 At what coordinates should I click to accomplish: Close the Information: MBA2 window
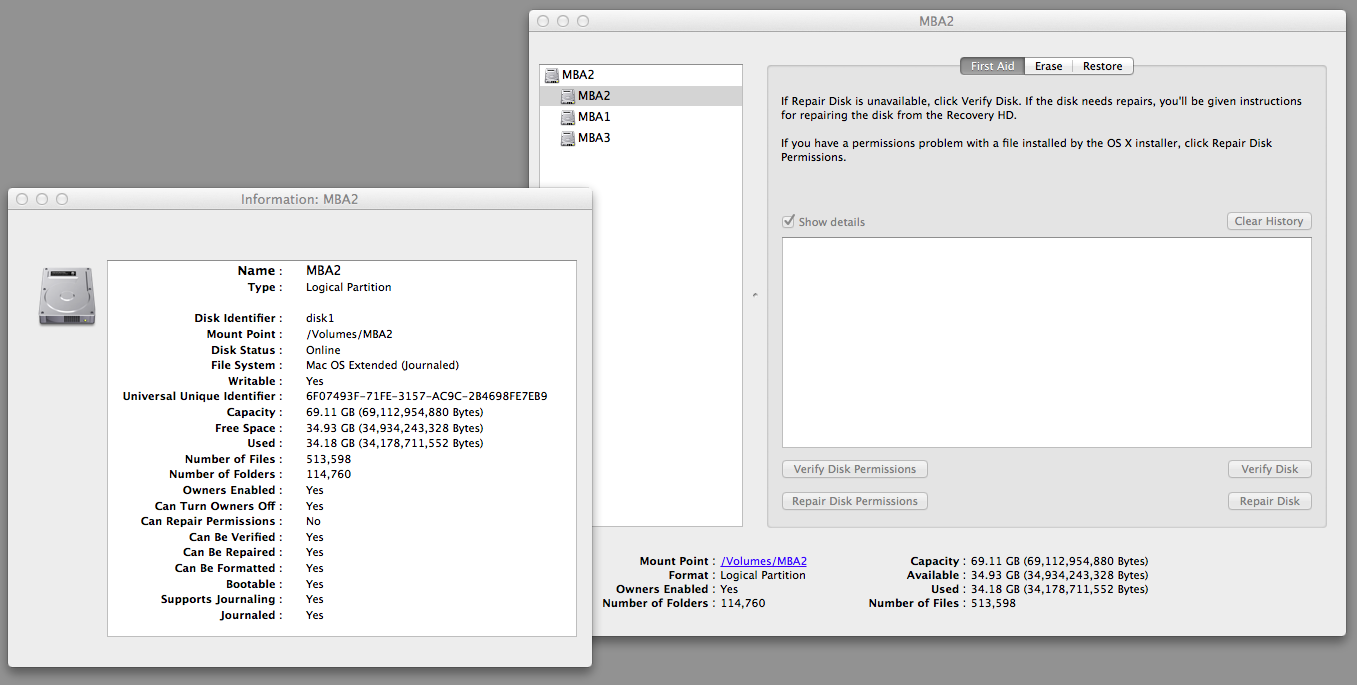(23, 199)
